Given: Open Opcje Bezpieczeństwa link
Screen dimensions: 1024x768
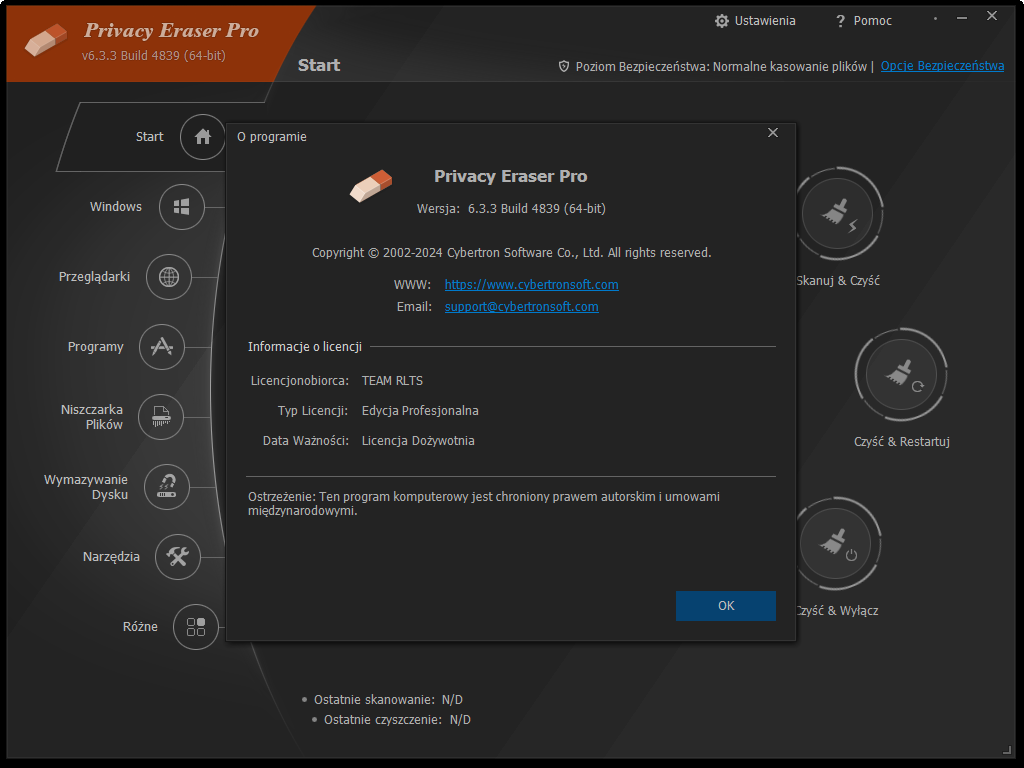Looking at the screenshot, I should pos(942,66).
